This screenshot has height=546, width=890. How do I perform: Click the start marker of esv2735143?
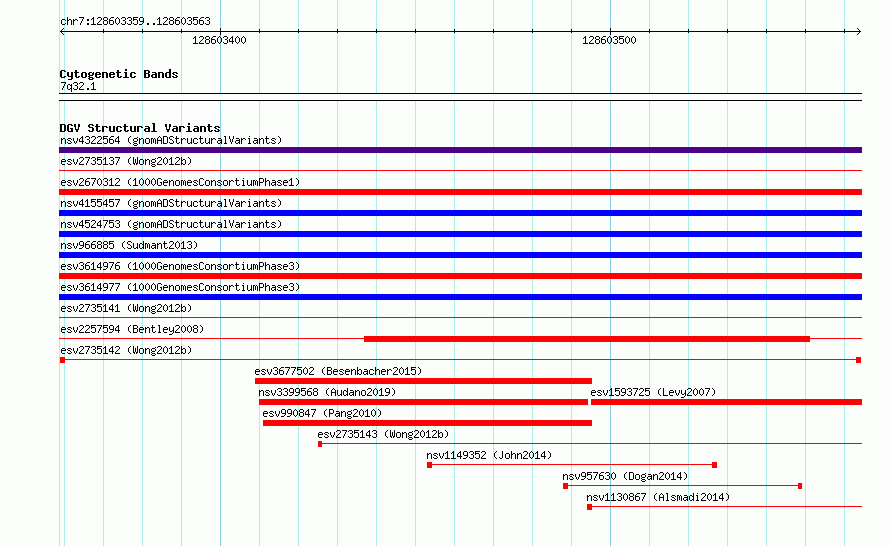pyautogui.click(x=320, y=444)
